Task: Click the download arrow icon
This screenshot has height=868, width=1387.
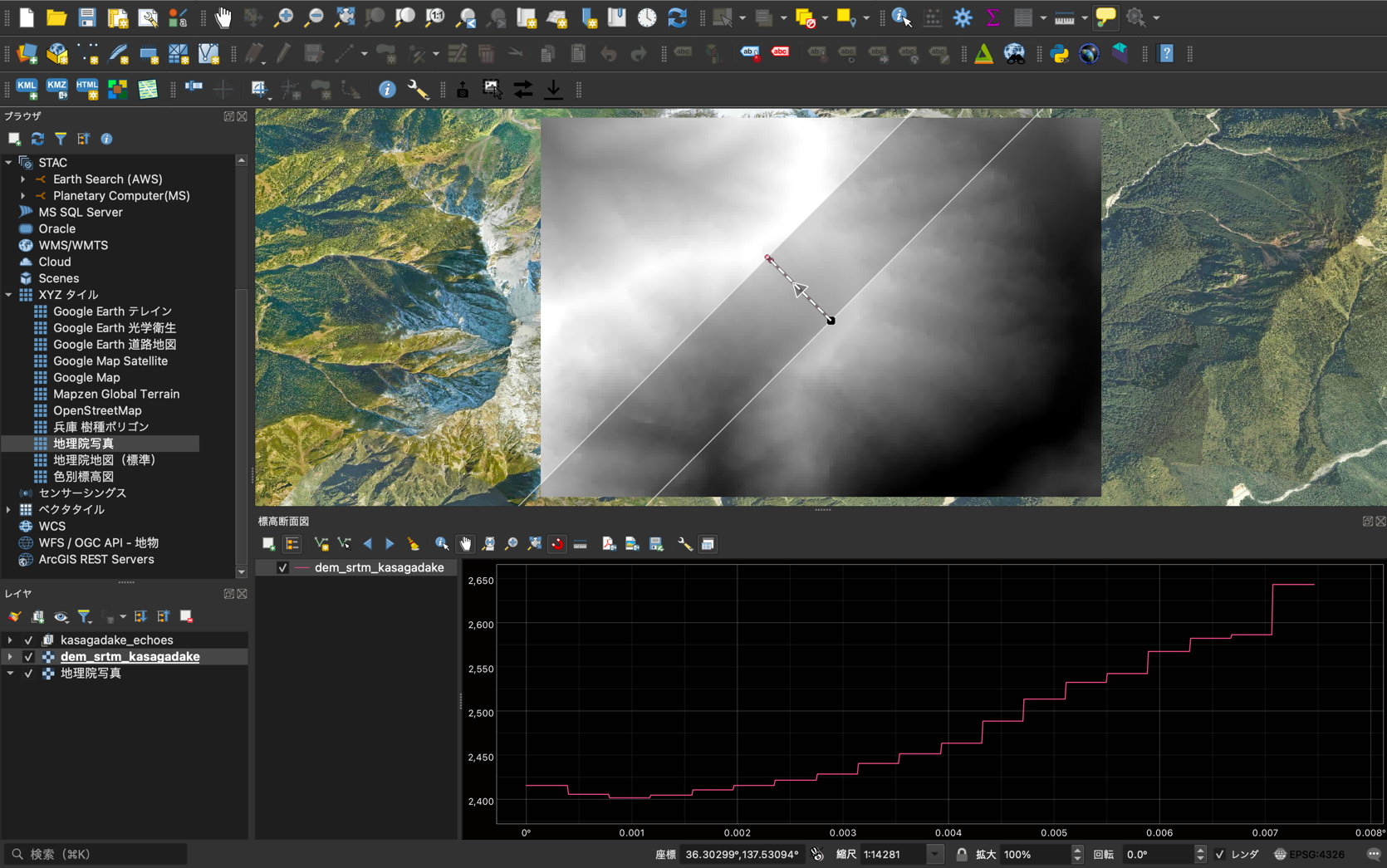Action: point(553,89)
